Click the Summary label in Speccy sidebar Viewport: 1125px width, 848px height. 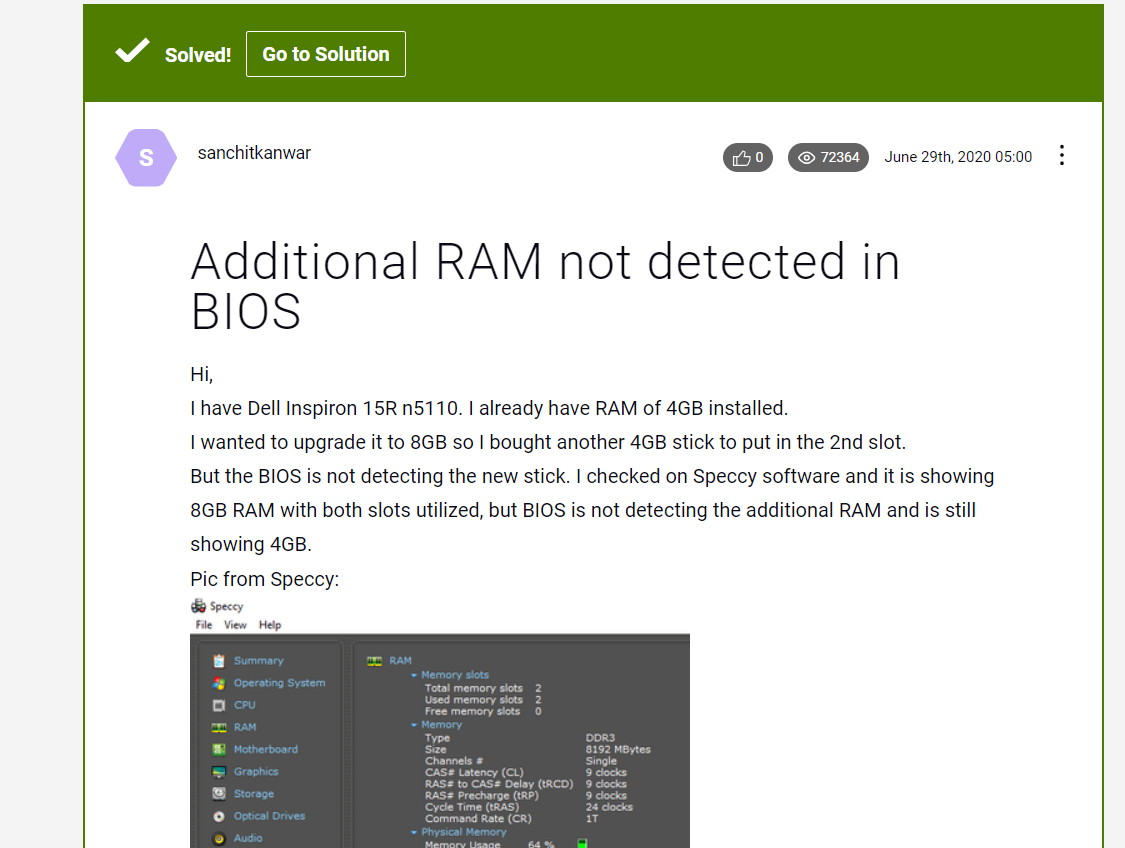click(258, 661)
